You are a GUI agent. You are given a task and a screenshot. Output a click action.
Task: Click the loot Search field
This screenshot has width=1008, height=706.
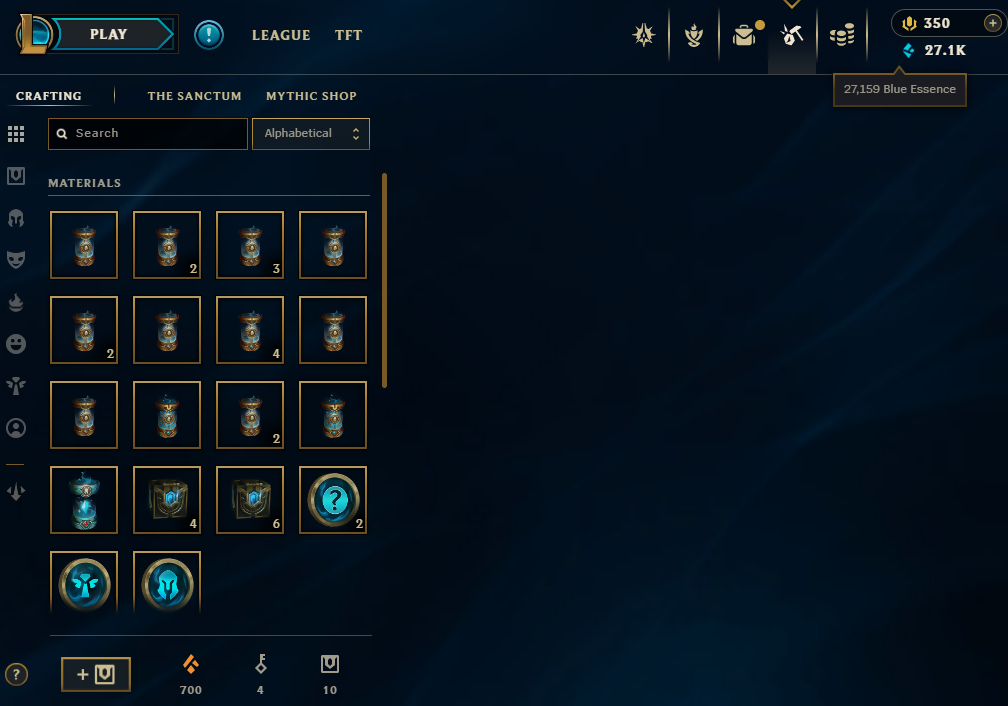coord(148,134)
